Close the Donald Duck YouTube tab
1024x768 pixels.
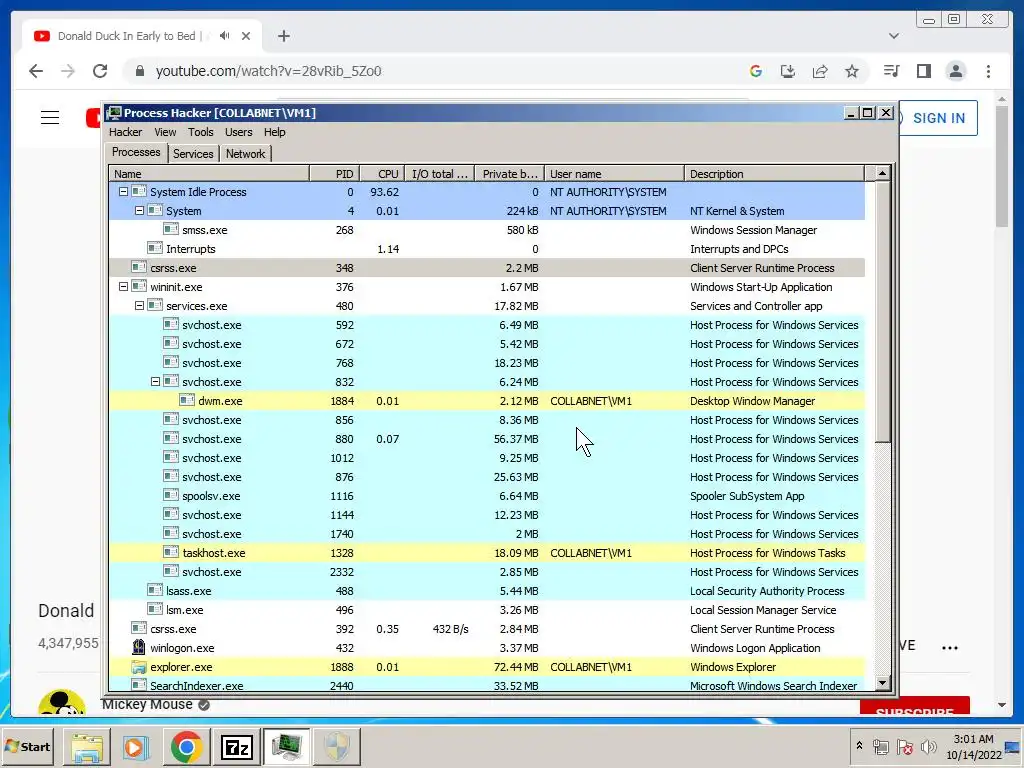pos(246,36)
